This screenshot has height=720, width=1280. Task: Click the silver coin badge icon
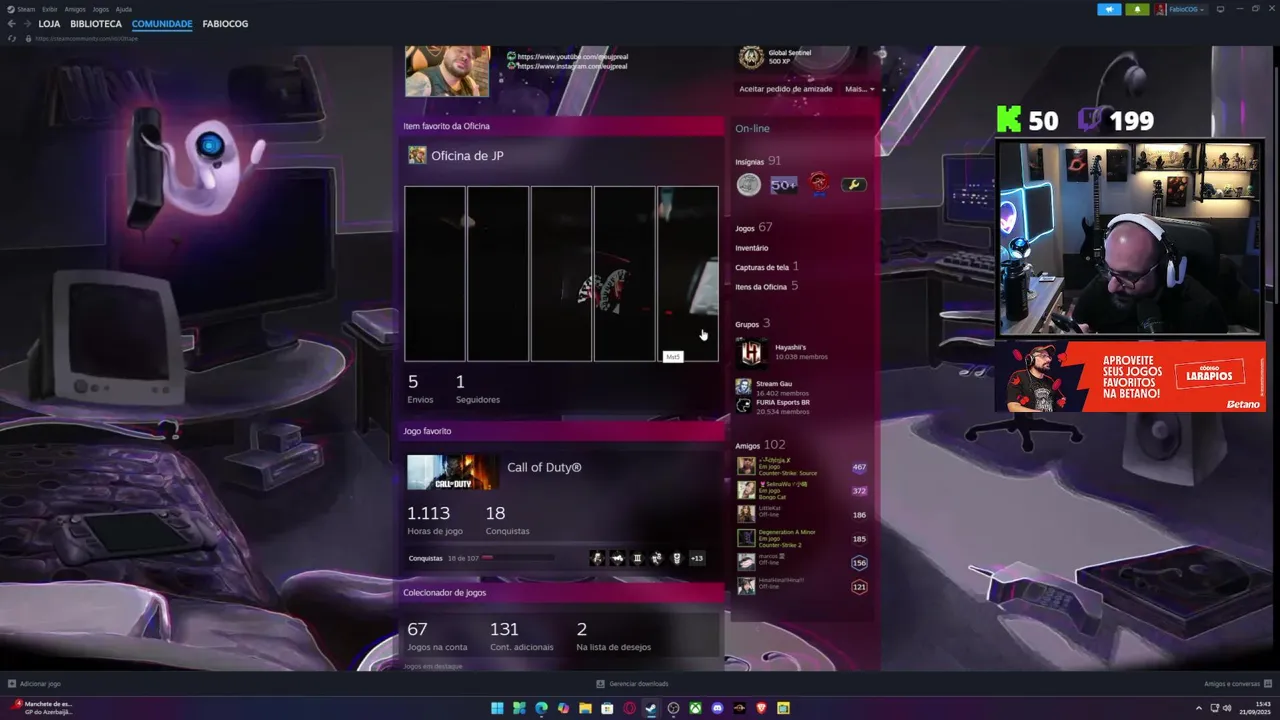(749, 184)
